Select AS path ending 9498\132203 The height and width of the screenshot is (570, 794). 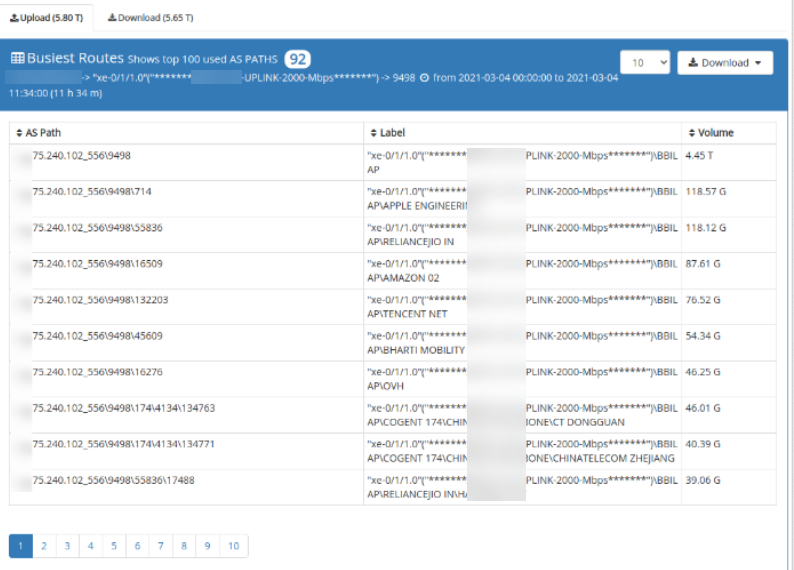pyautogui.click(x=100, y=300)
